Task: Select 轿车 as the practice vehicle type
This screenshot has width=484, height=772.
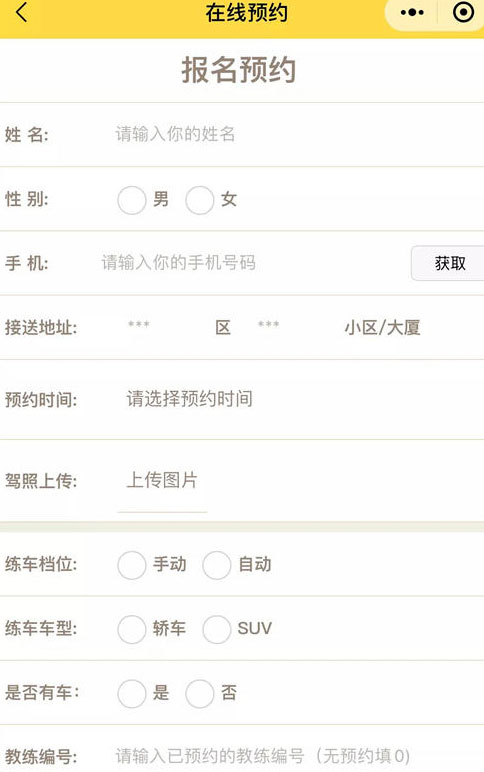Action: [x=131, y=629]
